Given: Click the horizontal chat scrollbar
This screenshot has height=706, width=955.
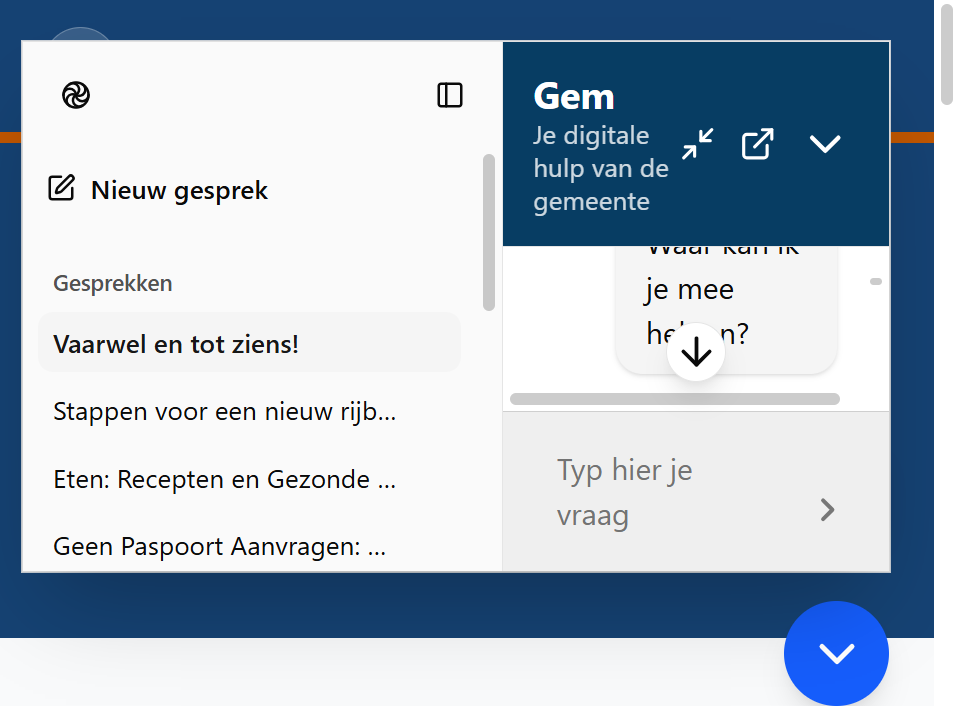Looking at the screenshot, I should tap(675, 398).
